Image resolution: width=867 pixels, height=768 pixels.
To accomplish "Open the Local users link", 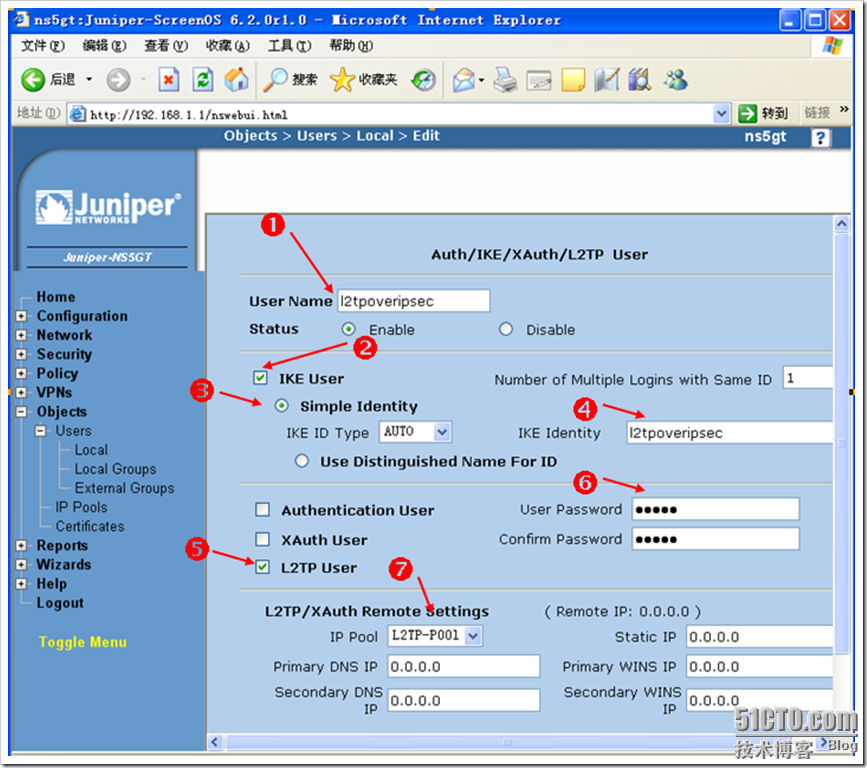I will coord(91,450).
